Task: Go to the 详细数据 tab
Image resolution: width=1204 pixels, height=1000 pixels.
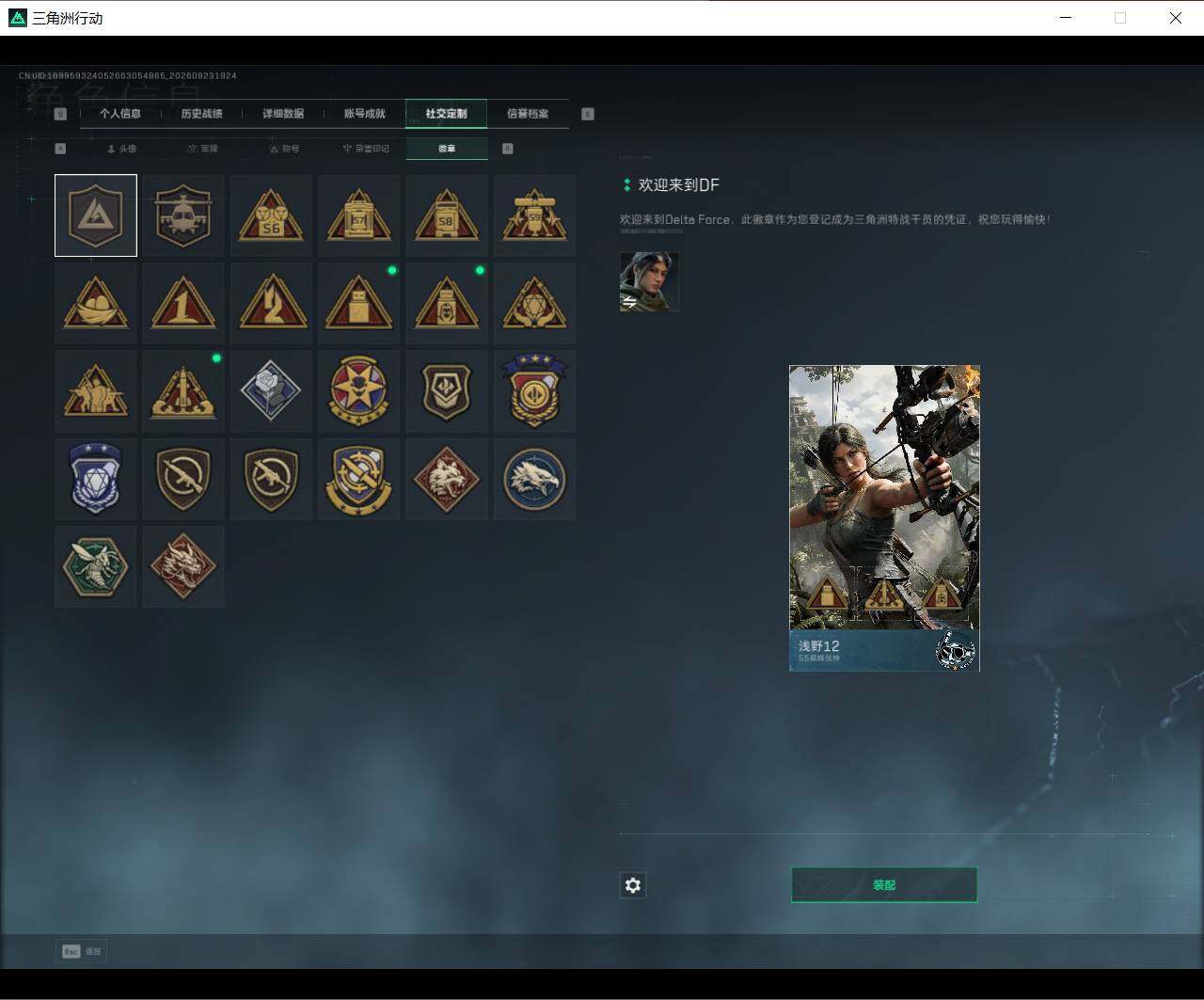Action: 283,114
